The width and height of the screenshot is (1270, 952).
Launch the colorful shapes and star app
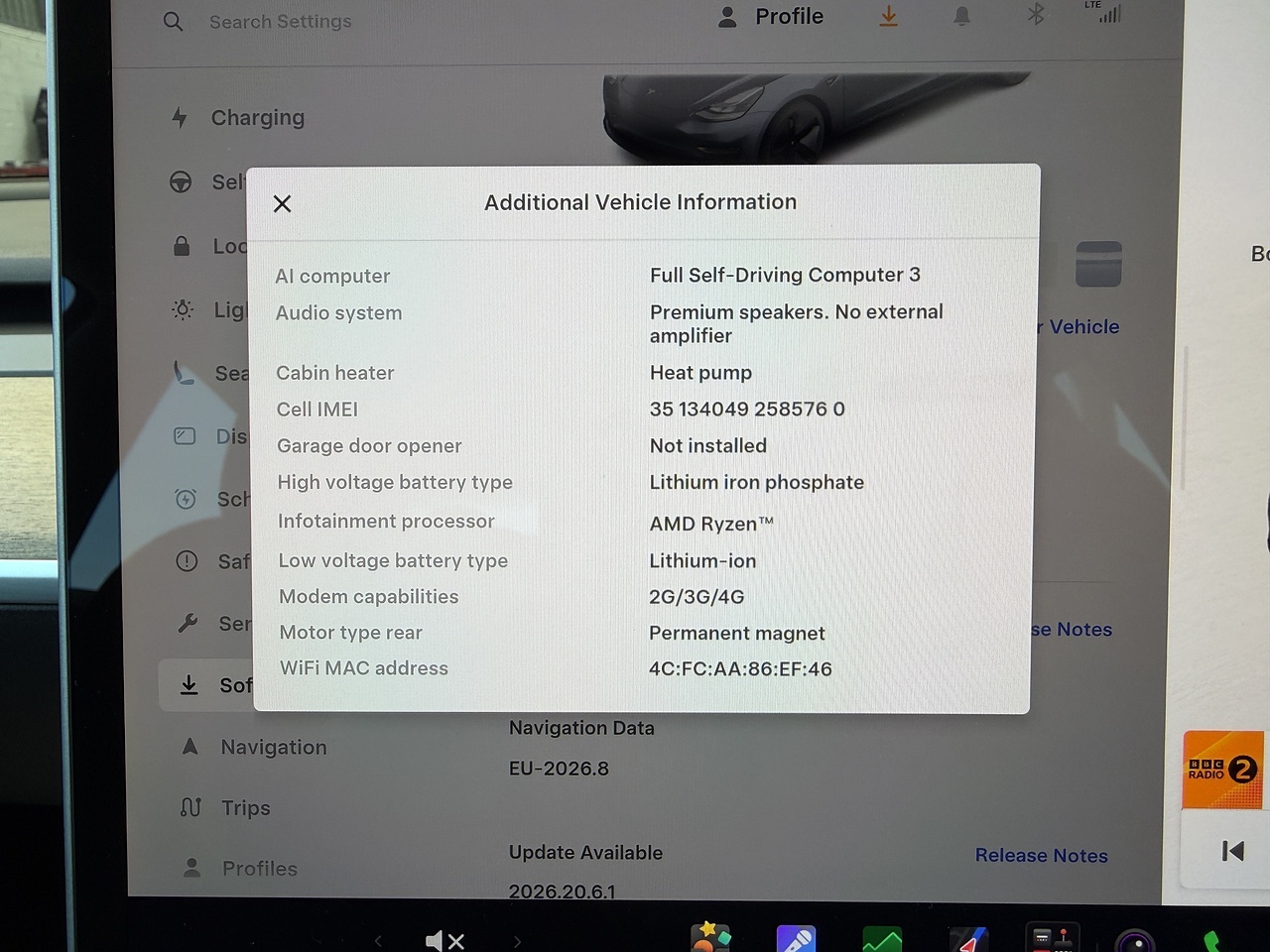(710, 937)
